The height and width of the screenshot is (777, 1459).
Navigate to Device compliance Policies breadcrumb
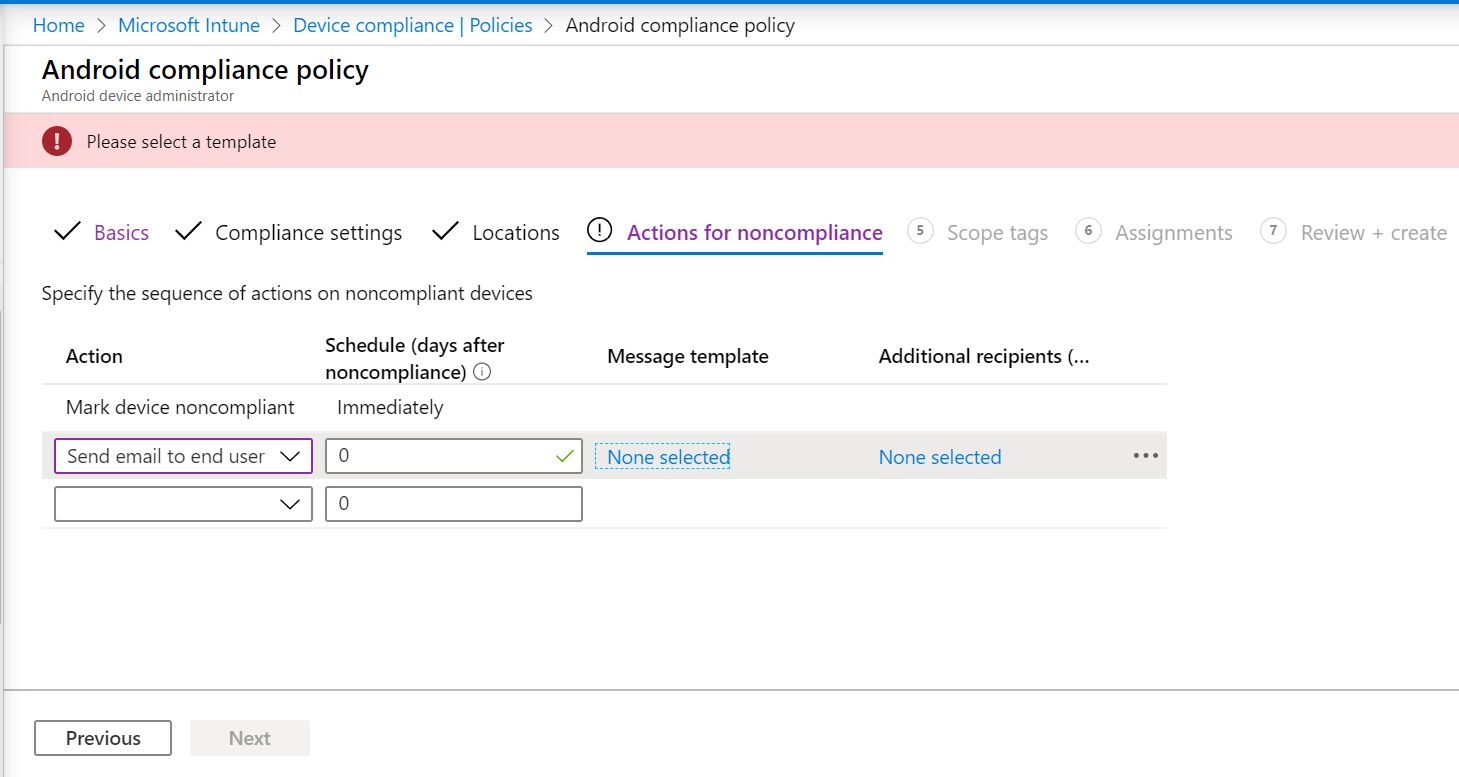[x=412, y=25]
